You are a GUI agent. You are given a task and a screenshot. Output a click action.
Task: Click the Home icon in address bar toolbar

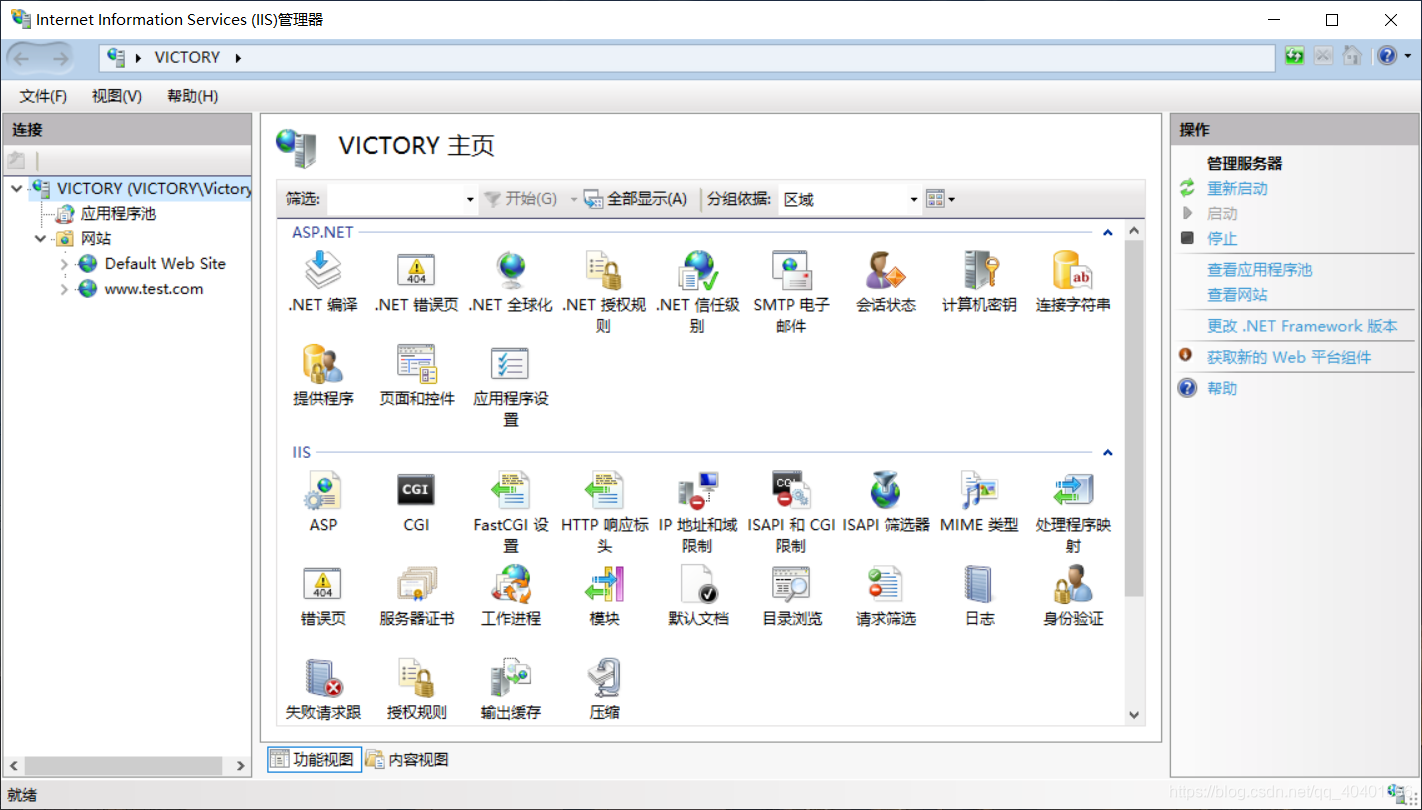click(1352, 56)
